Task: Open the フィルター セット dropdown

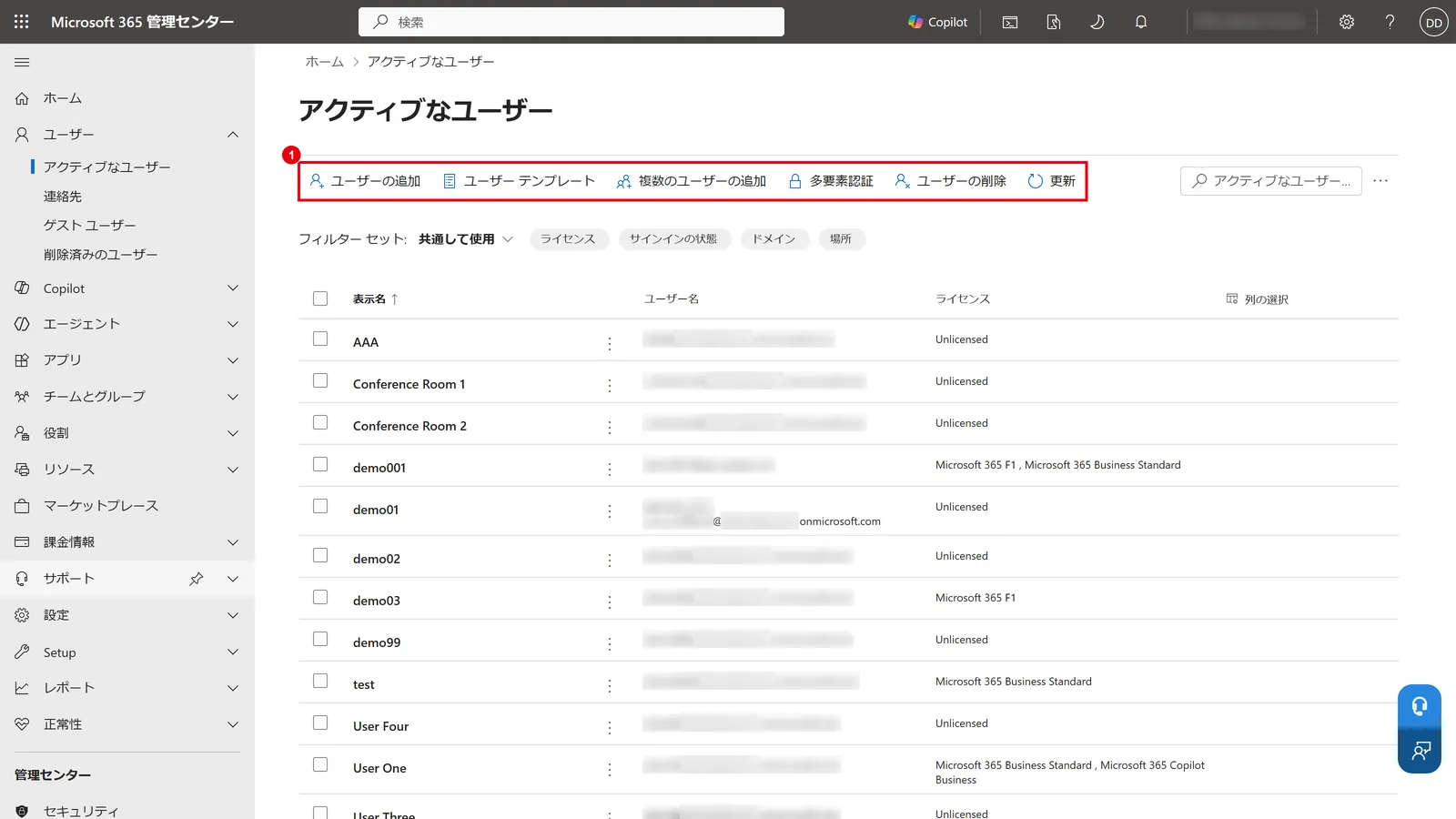Action: click(466, 239)
